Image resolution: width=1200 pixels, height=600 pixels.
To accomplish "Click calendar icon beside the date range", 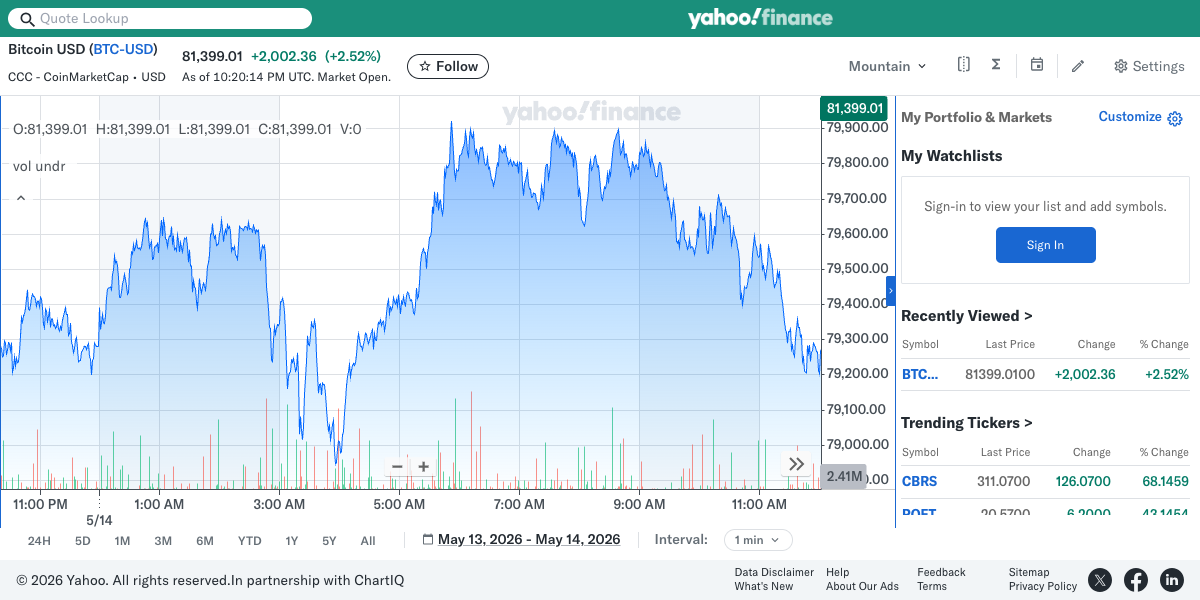I will 428,540.
